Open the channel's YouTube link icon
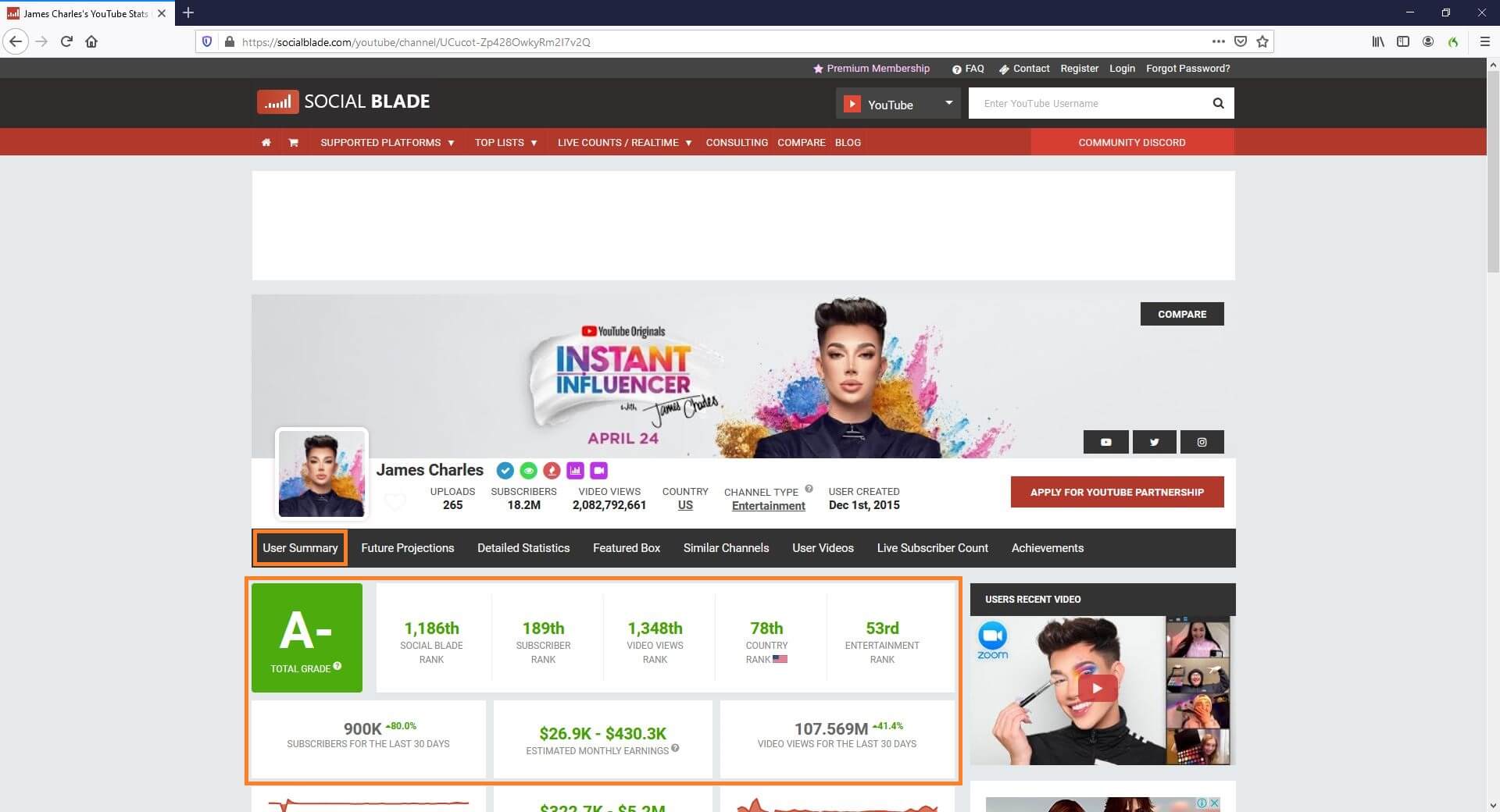The height and width of the screenshot is (812, 1500). 1106,442
